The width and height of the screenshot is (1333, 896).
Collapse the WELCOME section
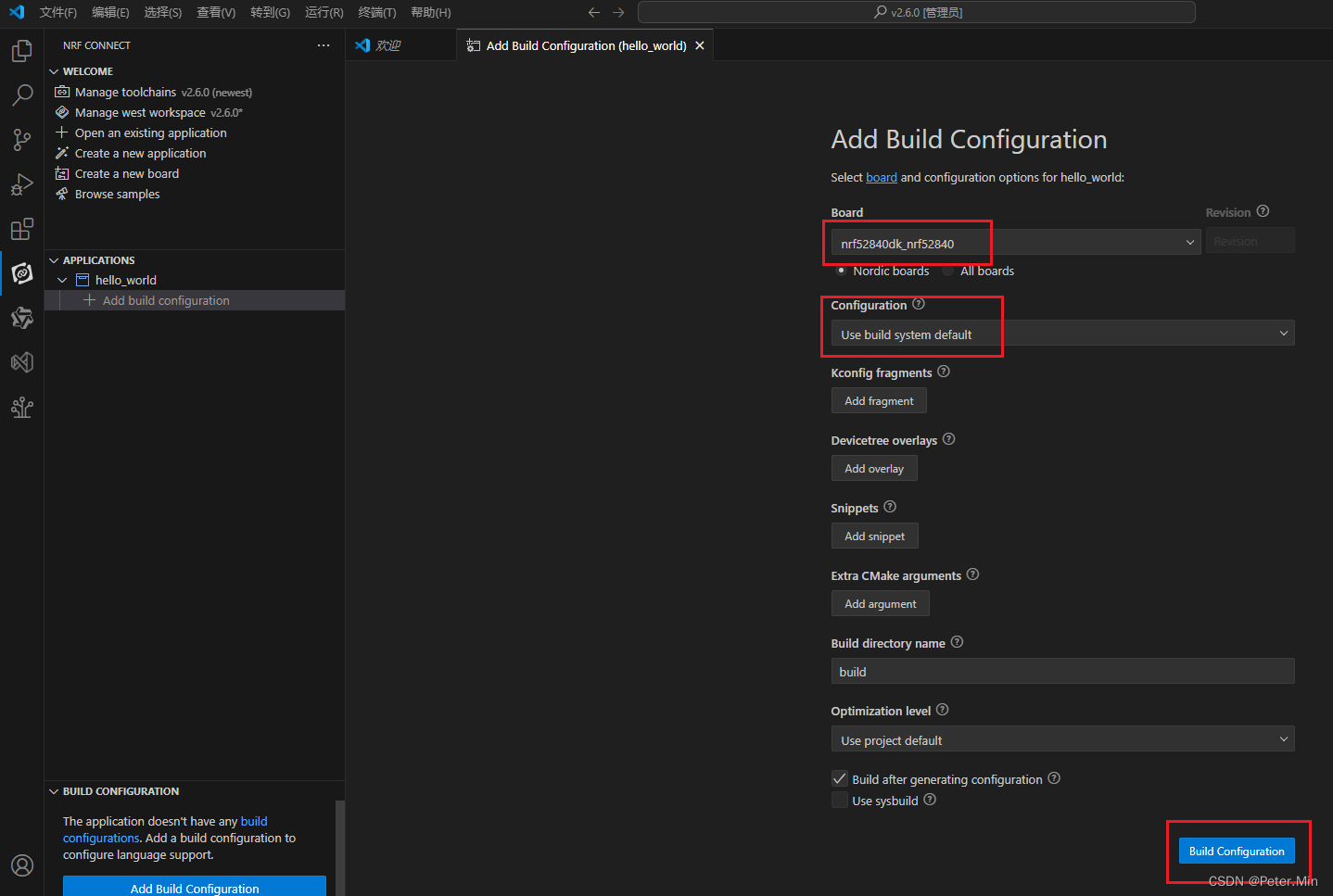click(x=54, y=71)
